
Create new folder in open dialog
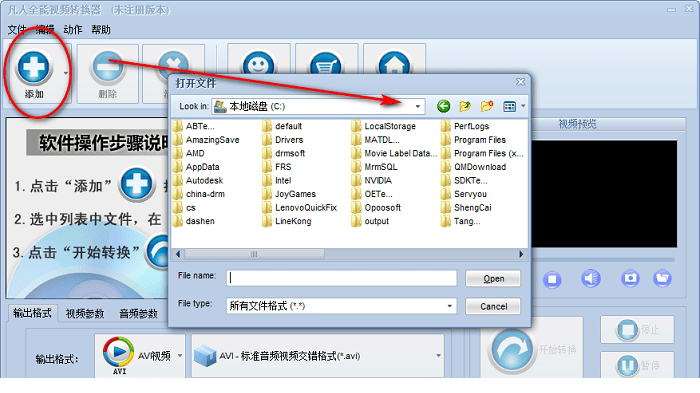pyautogui.click(x=487, y=106)
